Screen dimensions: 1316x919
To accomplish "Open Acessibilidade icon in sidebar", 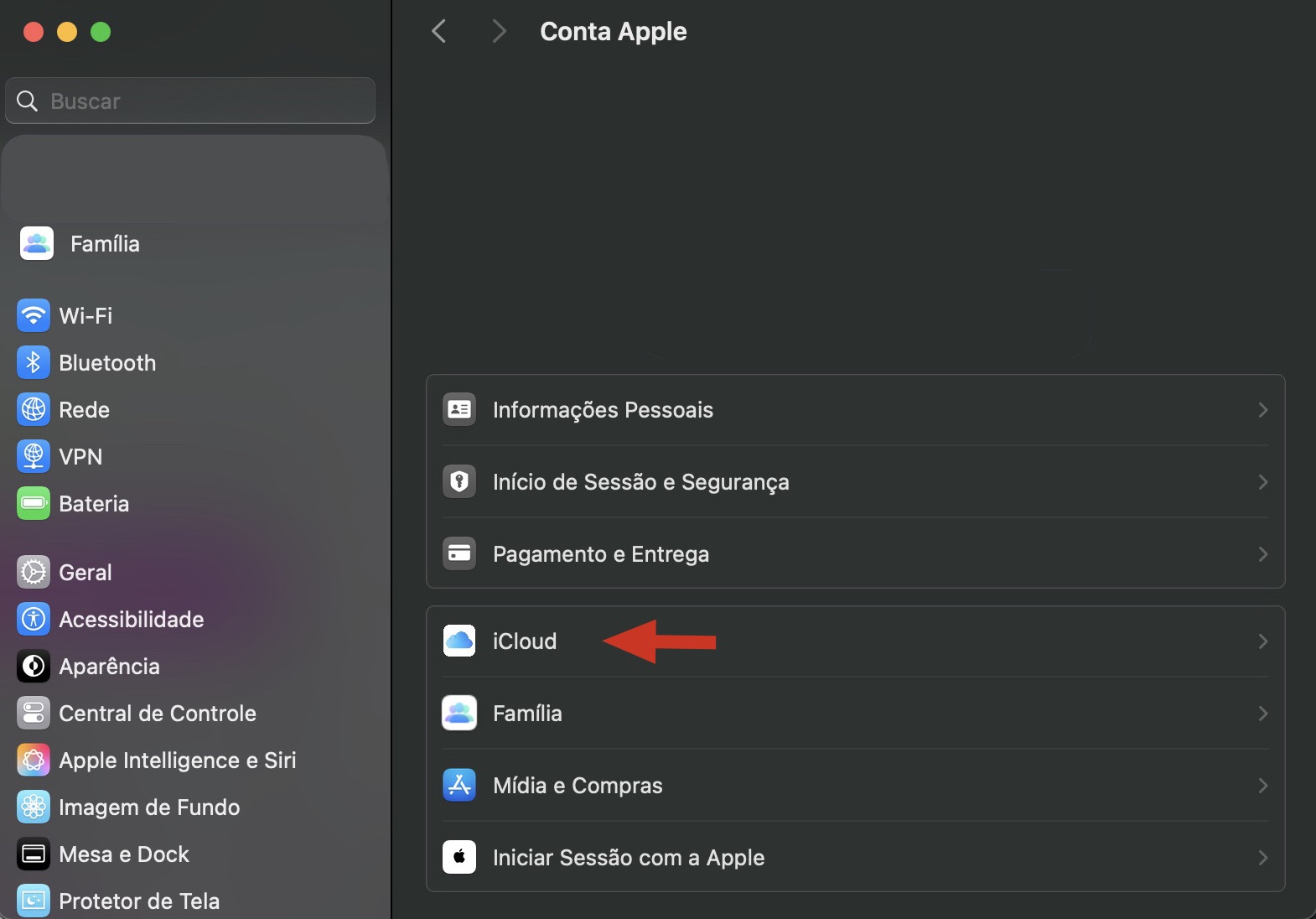I will 34,619.
